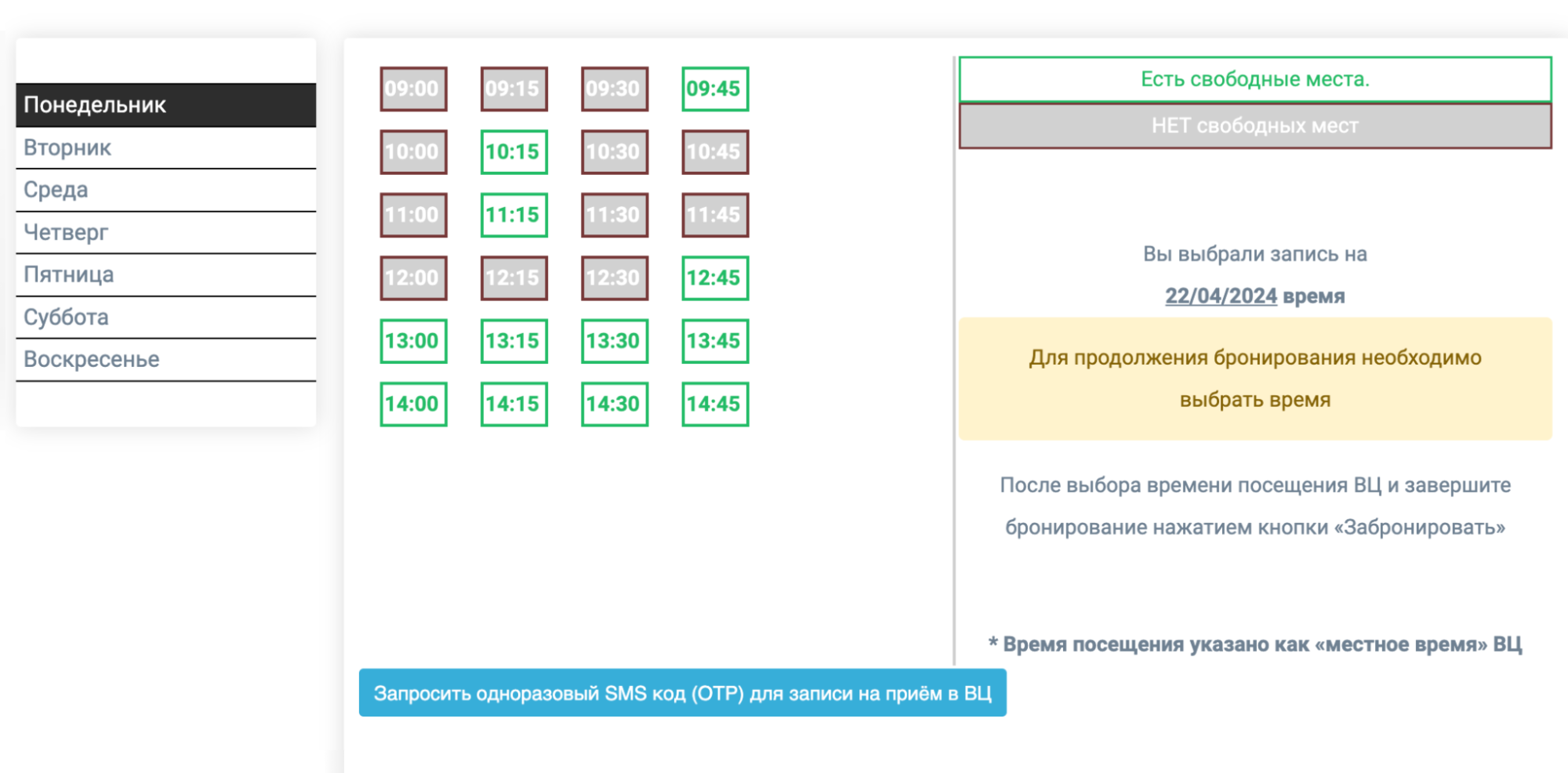Image resolution: width=1568 pixels, height=773 pixels.
Task: Click the 10:30 time slot
Action: click(x=614, y=152)
